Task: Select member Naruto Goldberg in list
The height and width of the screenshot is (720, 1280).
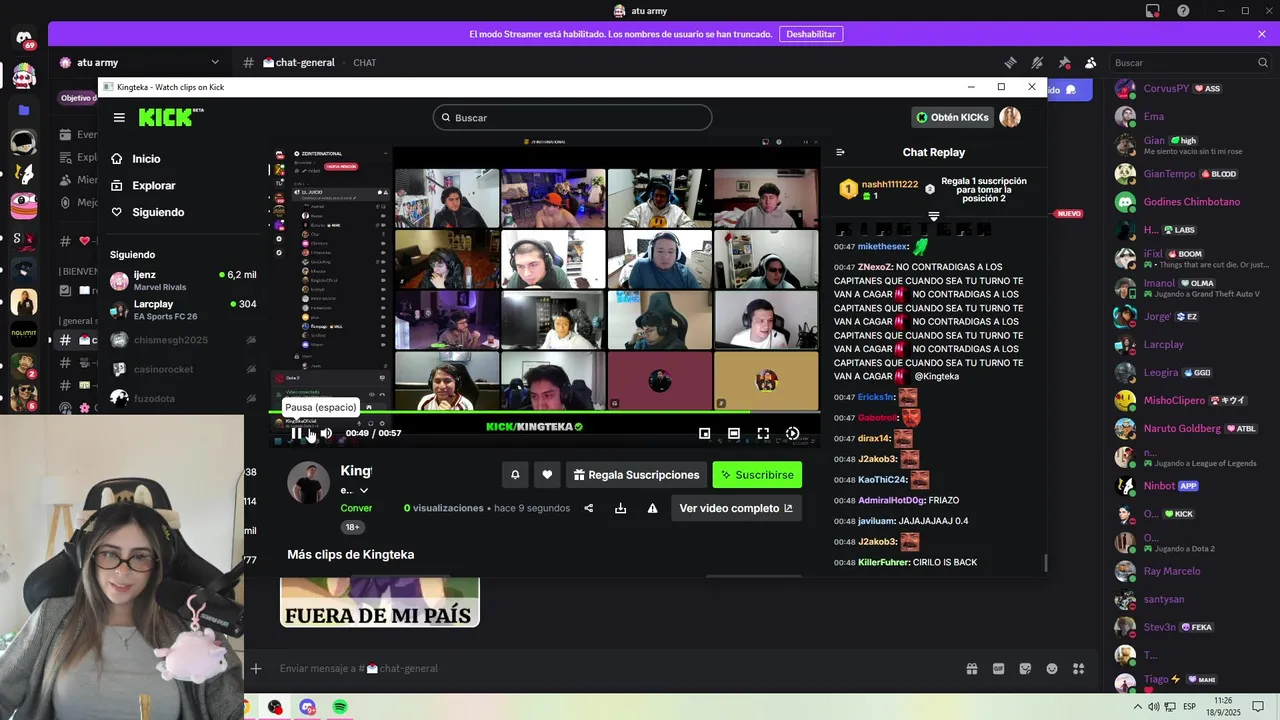Action: tap(1190, 429)
